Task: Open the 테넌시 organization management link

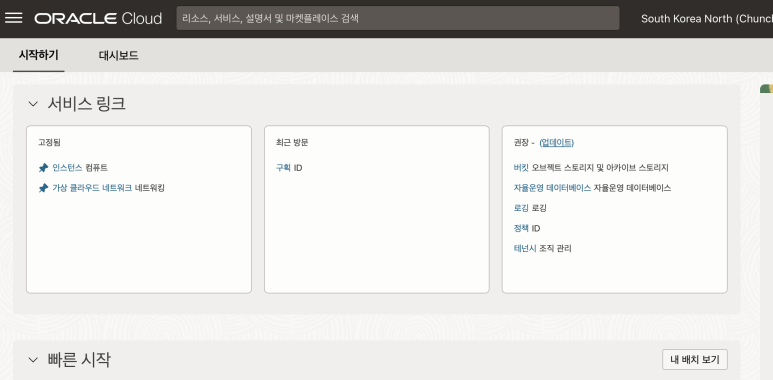Action: pyautogui.click(x=525, y=248)
